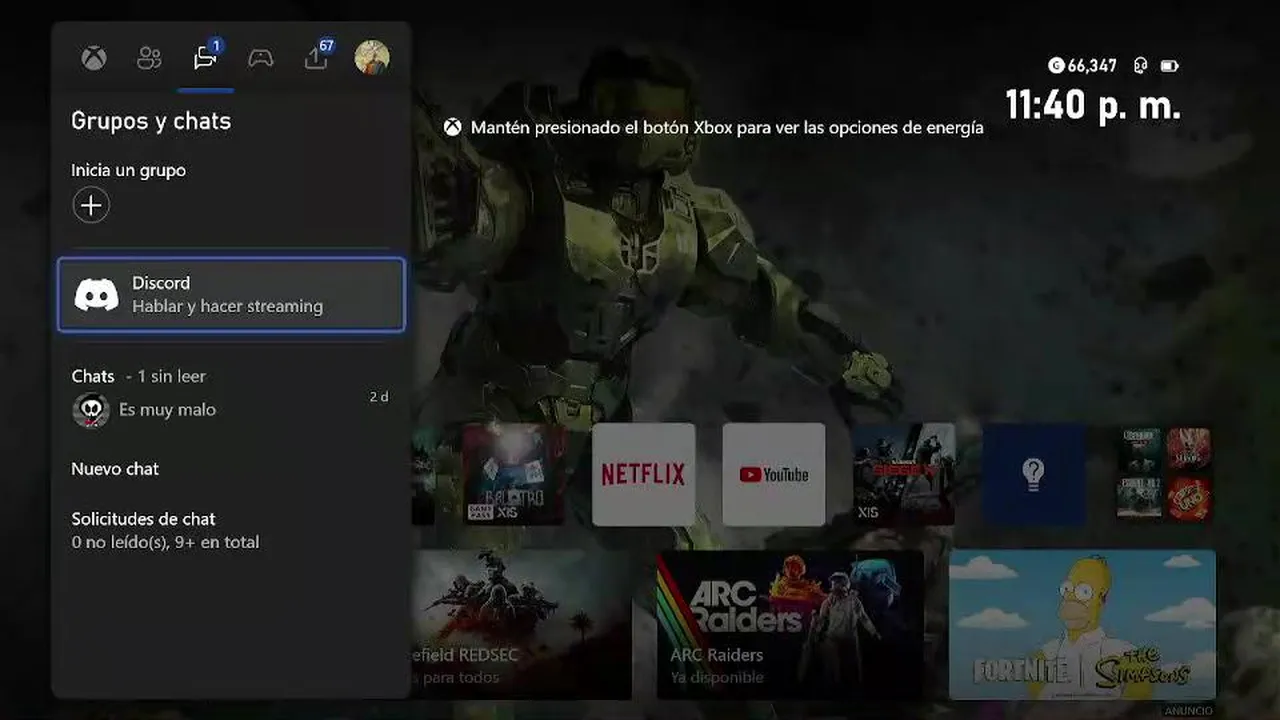
Task: Open the question mark tips tile
Action: click(1034, 474)
